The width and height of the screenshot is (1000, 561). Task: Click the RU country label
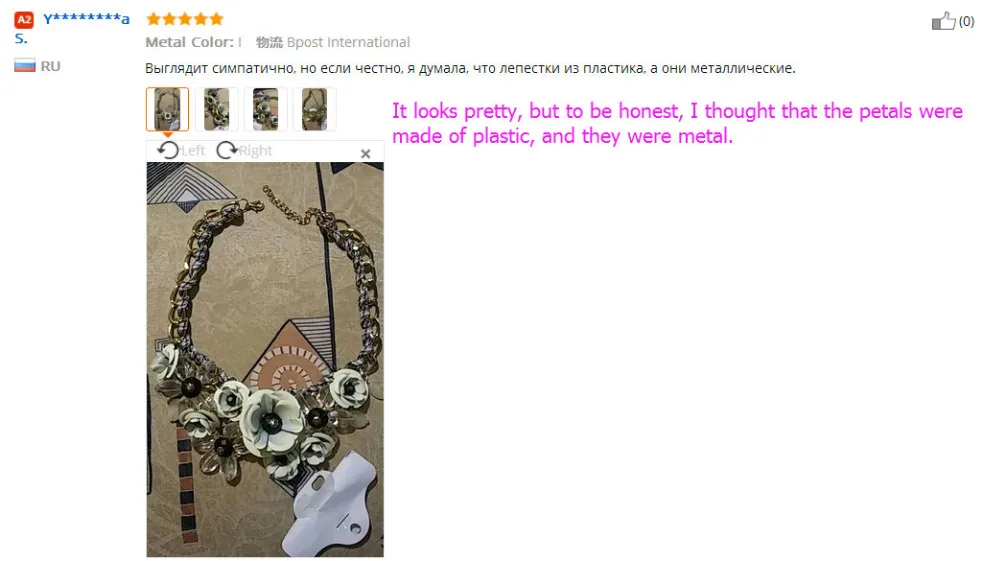[x=50, y=66]
